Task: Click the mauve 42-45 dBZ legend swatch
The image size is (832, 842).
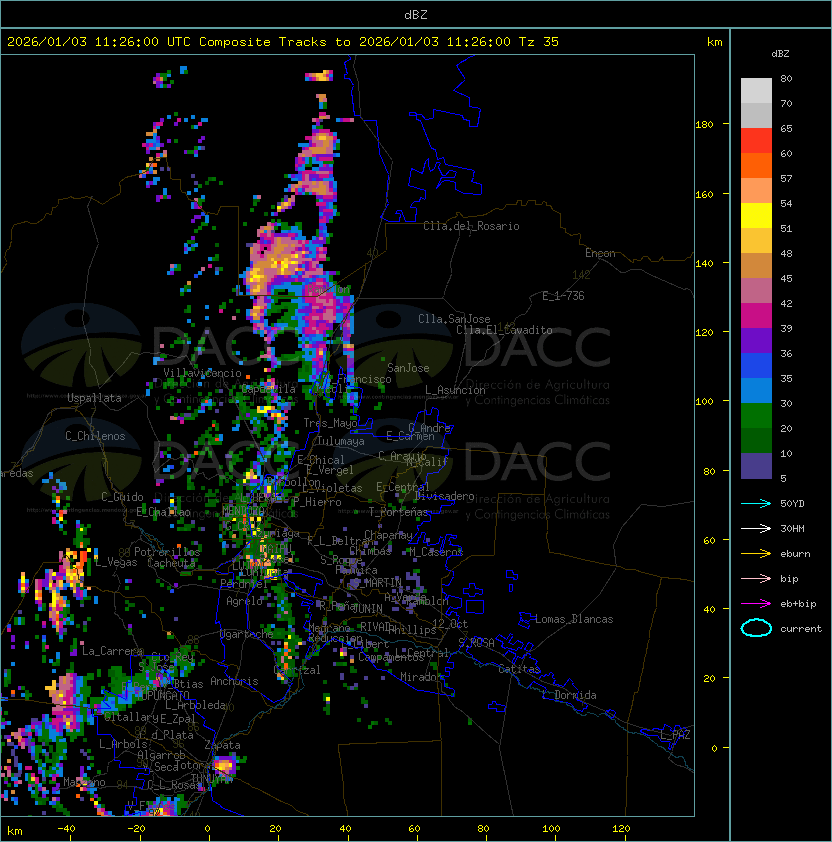Action: point(756,291)
